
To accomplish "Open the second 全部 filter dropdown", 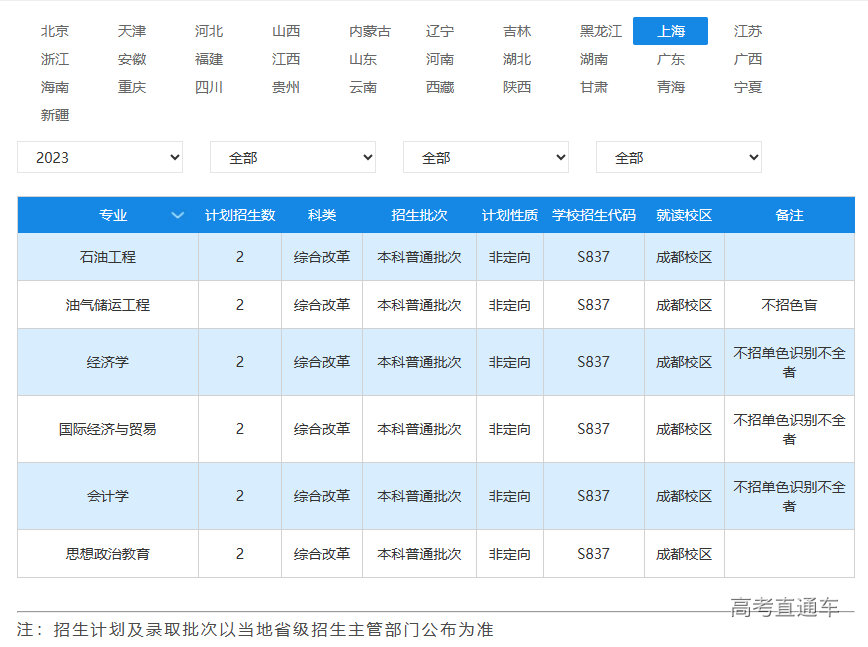I will (292, 157).
